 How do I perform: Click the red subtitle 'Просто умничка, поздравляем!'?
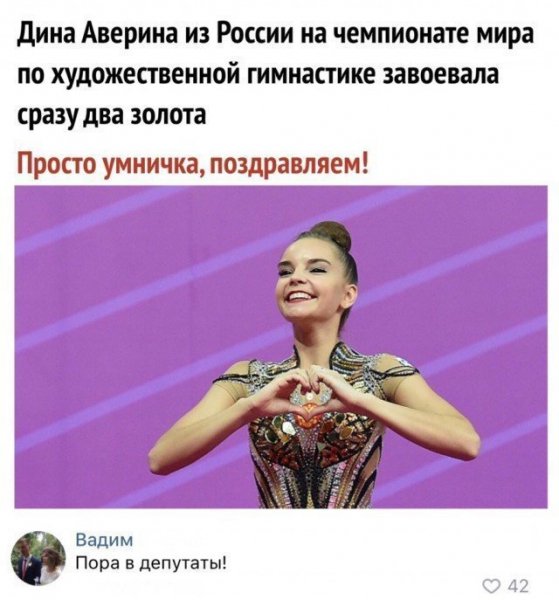[193, 165]
